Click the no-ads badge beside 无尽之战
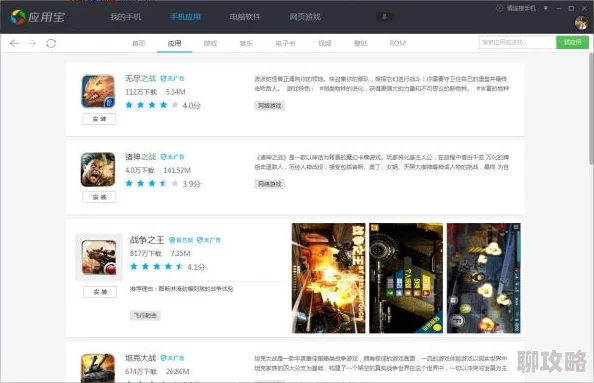This screenshot has width=594, height=383. (x=172, y=78)
